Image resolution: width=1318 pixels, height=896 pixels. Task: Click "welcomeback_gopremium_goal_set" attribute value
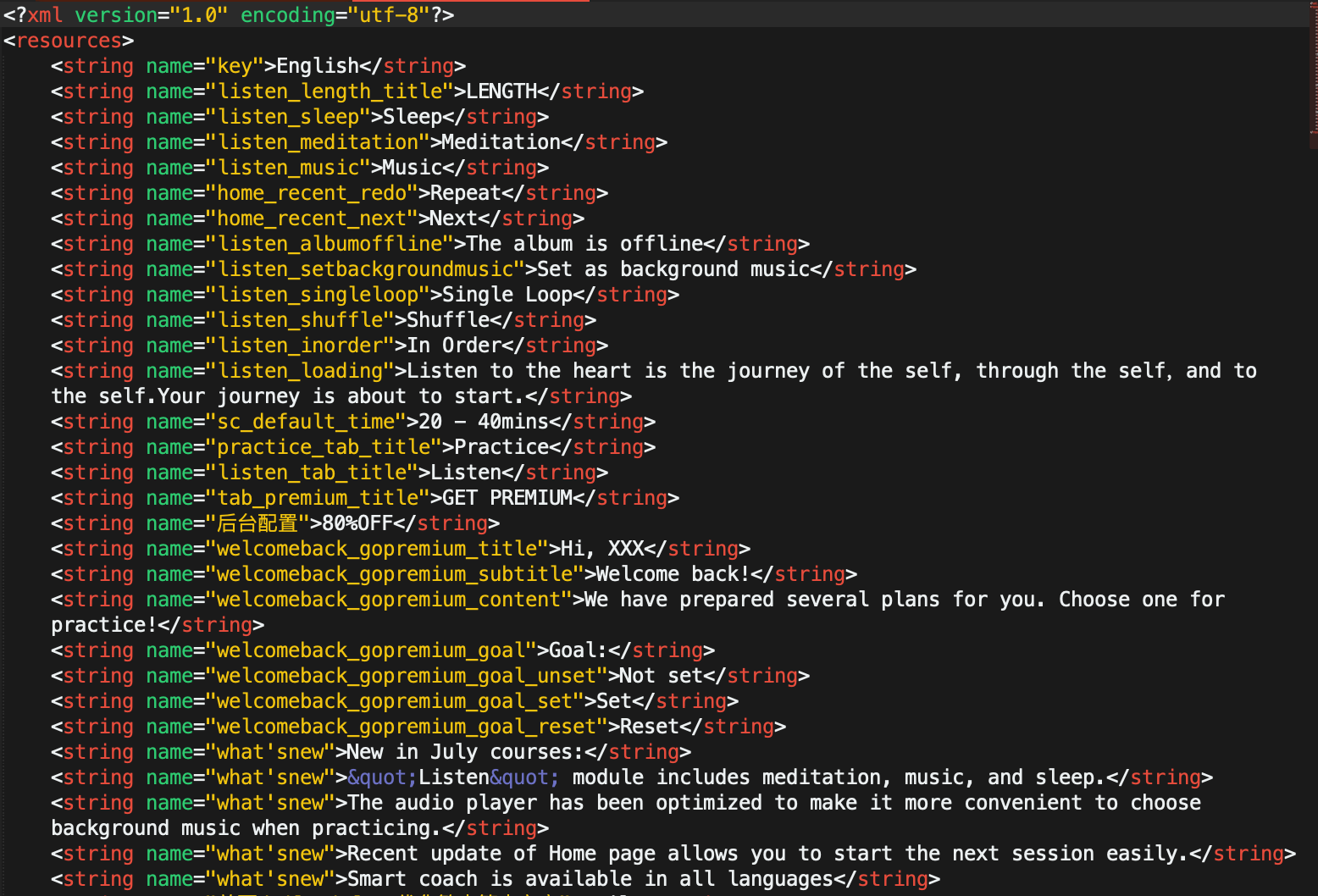395,701
